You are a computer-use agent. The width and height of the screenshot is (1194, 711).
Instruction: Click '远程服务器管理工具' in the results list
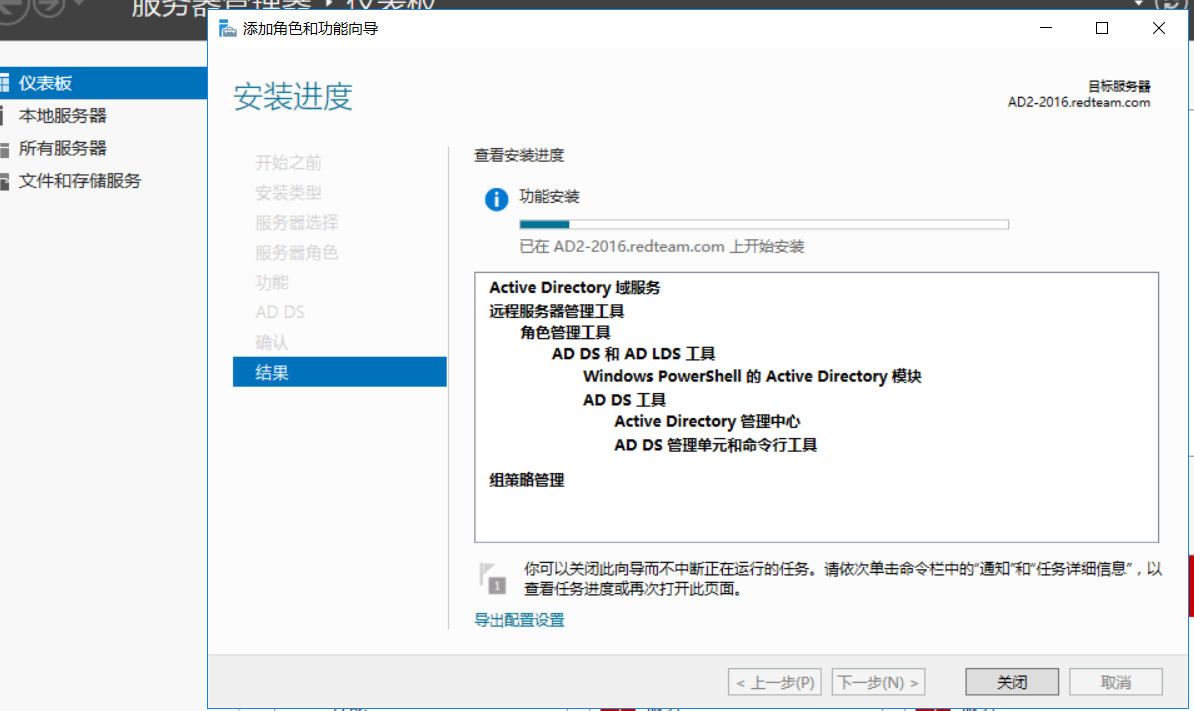[557, 311]
